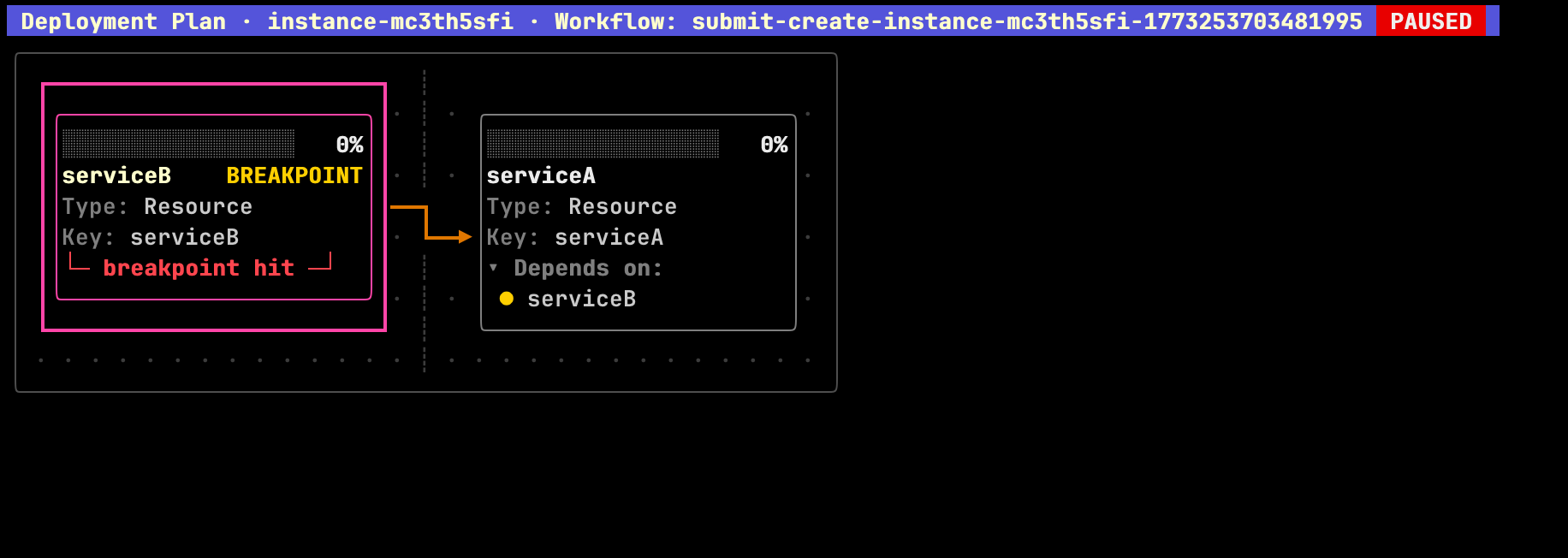
Task: Click the Key: serviceA row
Action: pos(575,237)
